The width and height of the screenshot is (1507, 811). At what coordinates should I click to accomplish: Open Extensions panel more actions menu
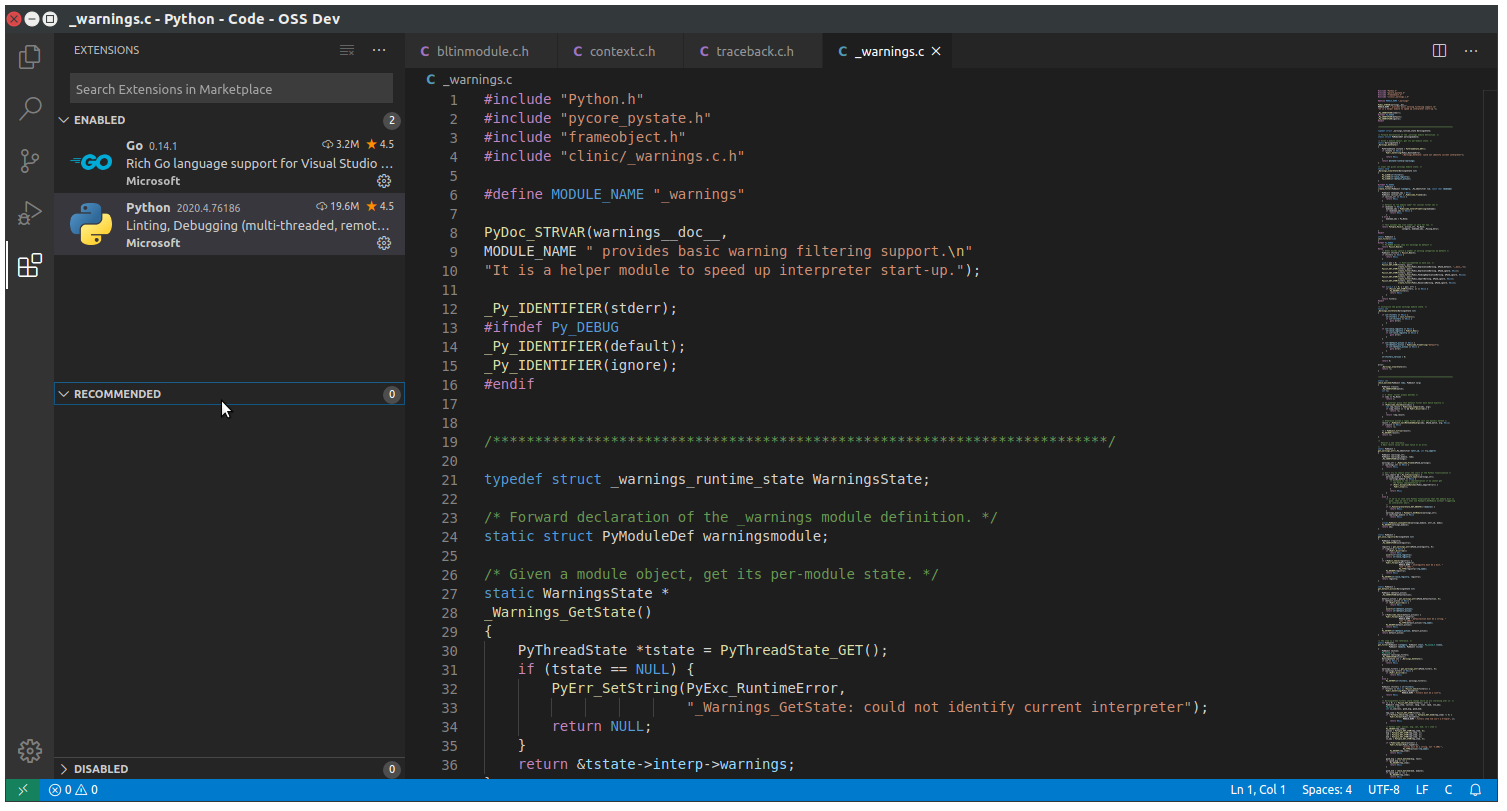click(x=379, y=50)
